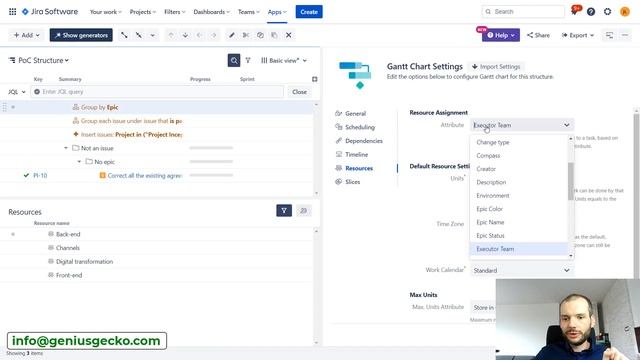The width and height of the screenshot is (640, 360).
Task: Click the copy icon in toolbar
Action: coord(260,35)
